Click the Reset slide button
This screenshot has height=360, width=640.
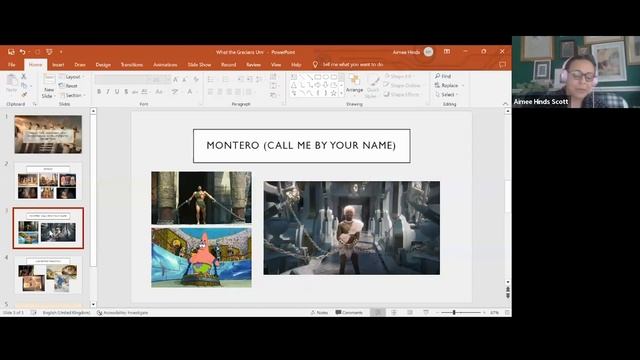(69, 86)
